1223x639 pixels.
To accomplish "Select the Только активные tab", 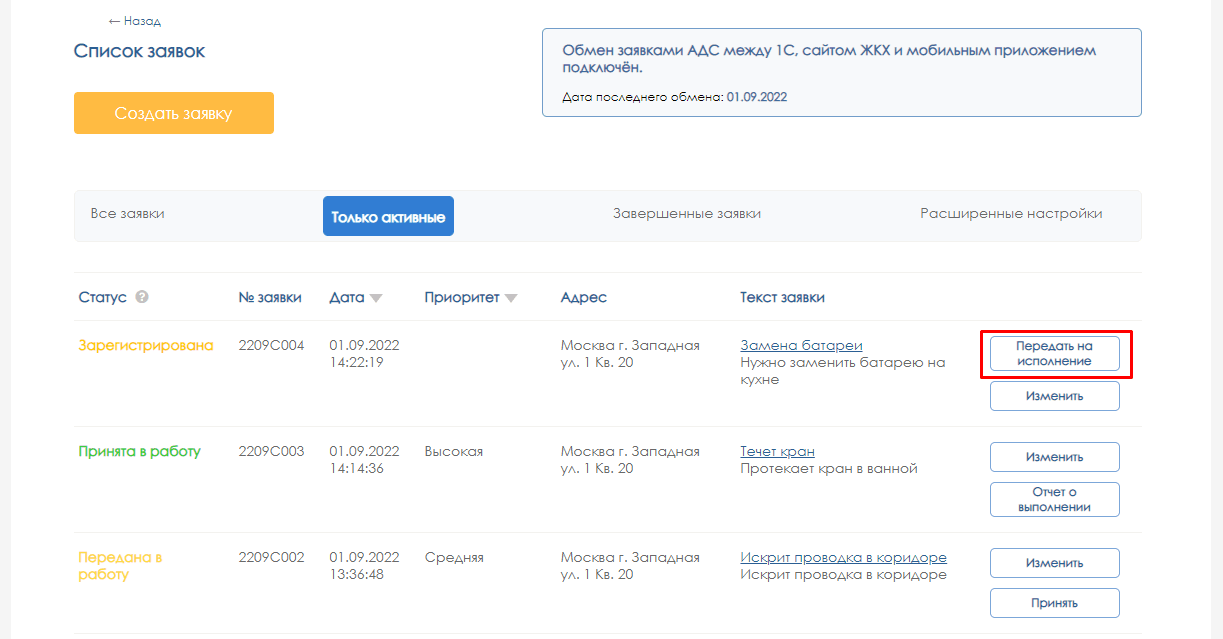I will tap(388, 216).
